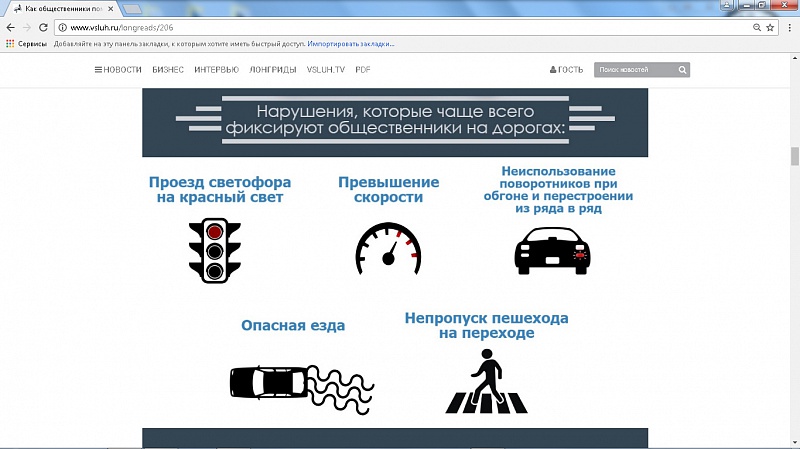Click the browser address bar

[400, 27]
